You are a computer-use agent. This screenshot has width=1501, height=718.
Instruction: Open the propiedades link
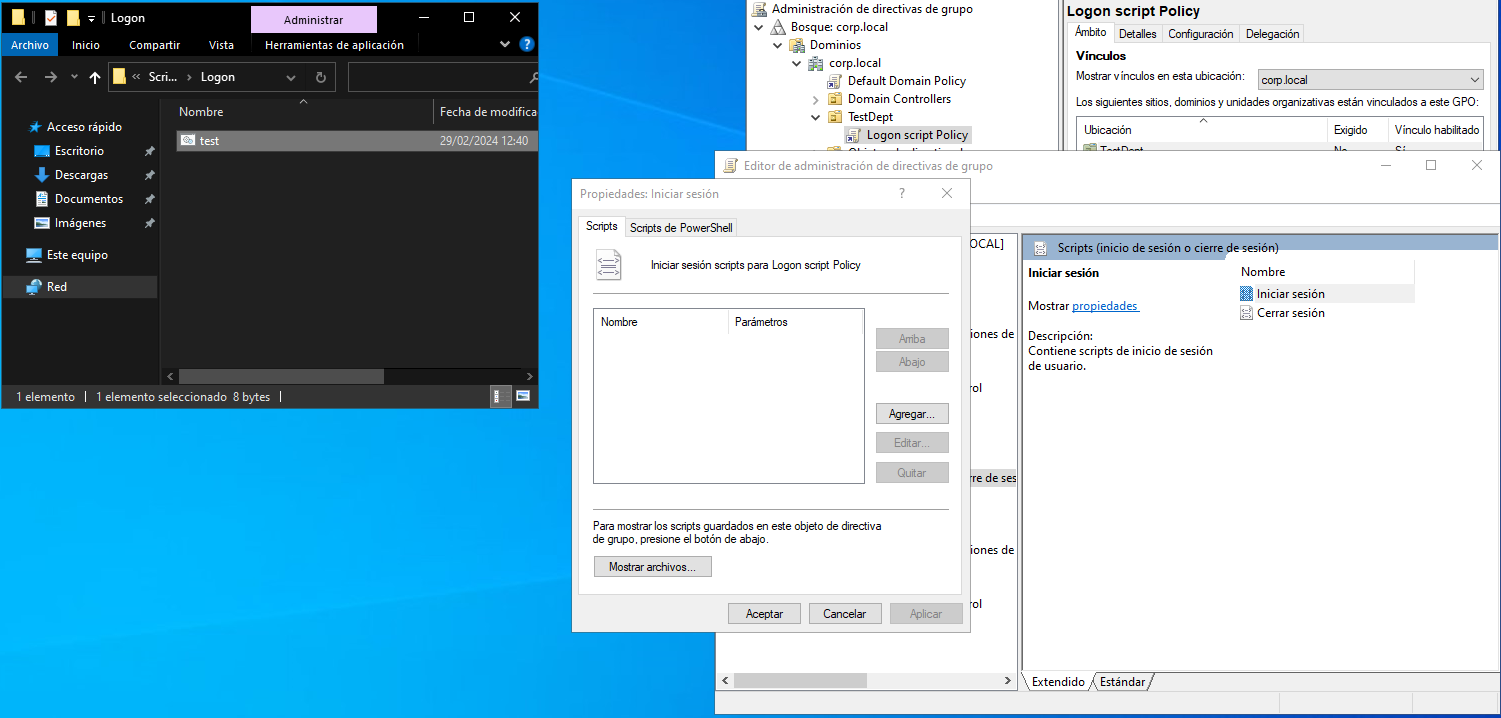click(x=1105, y=306)
